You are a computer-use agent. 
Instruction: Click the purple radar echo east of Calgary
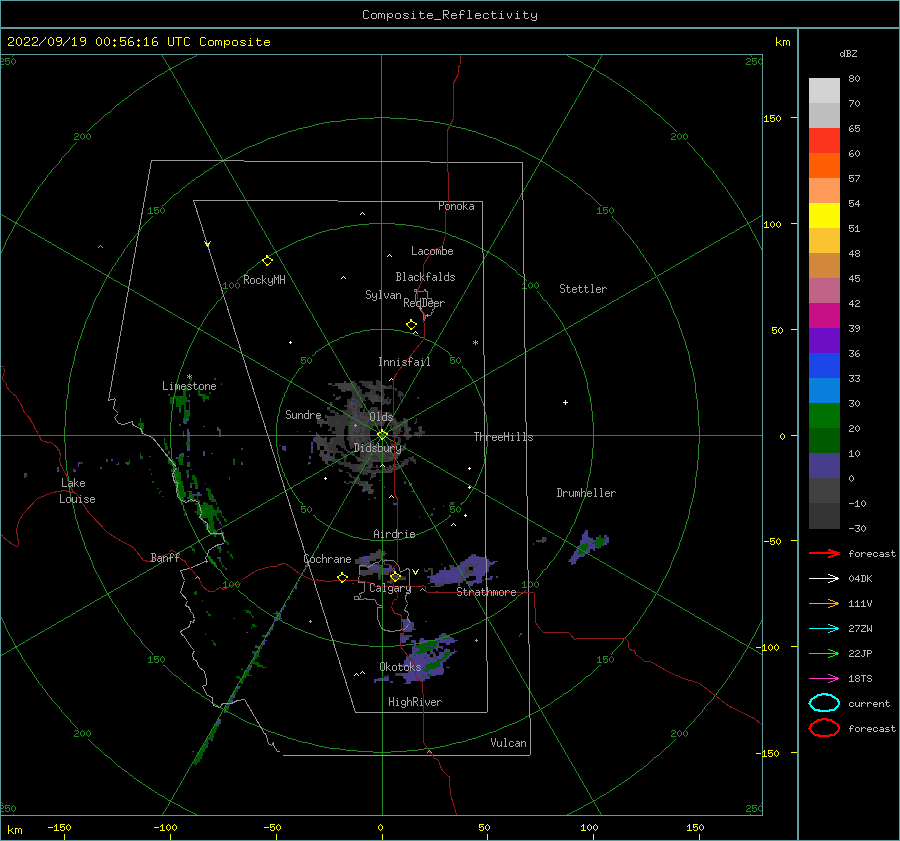pos(463,570)
